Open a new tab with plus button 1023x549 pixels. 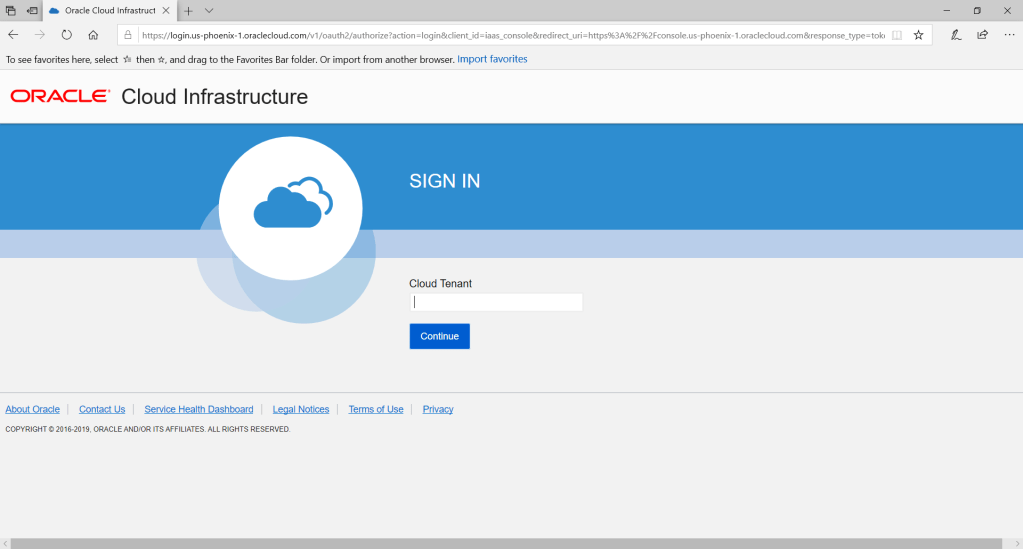188,10
